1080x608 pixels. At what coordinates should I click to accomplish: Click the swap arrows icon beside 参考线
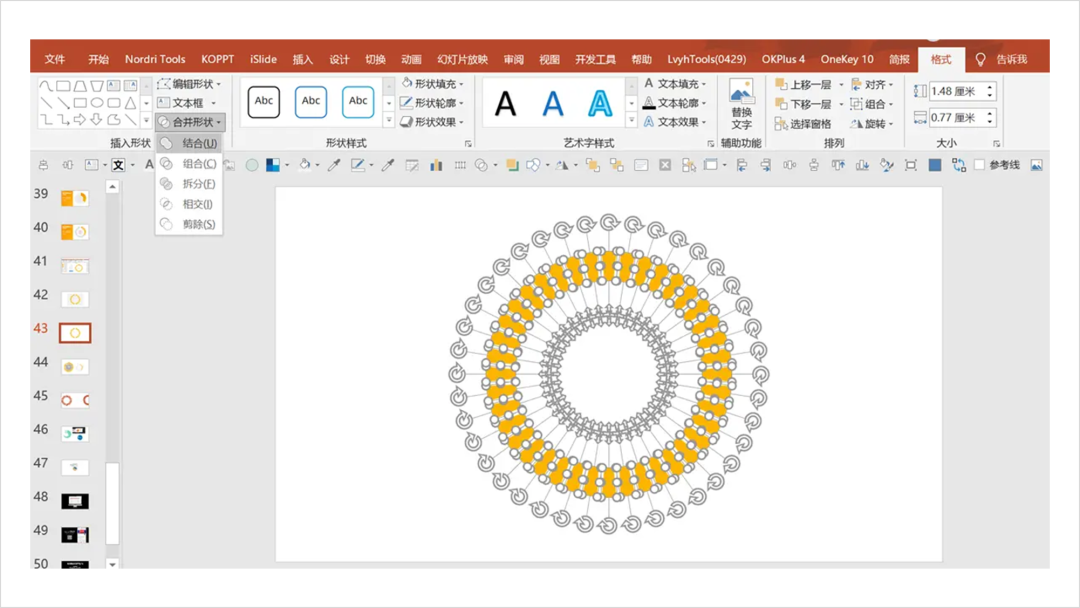click(x=958, y=165)
